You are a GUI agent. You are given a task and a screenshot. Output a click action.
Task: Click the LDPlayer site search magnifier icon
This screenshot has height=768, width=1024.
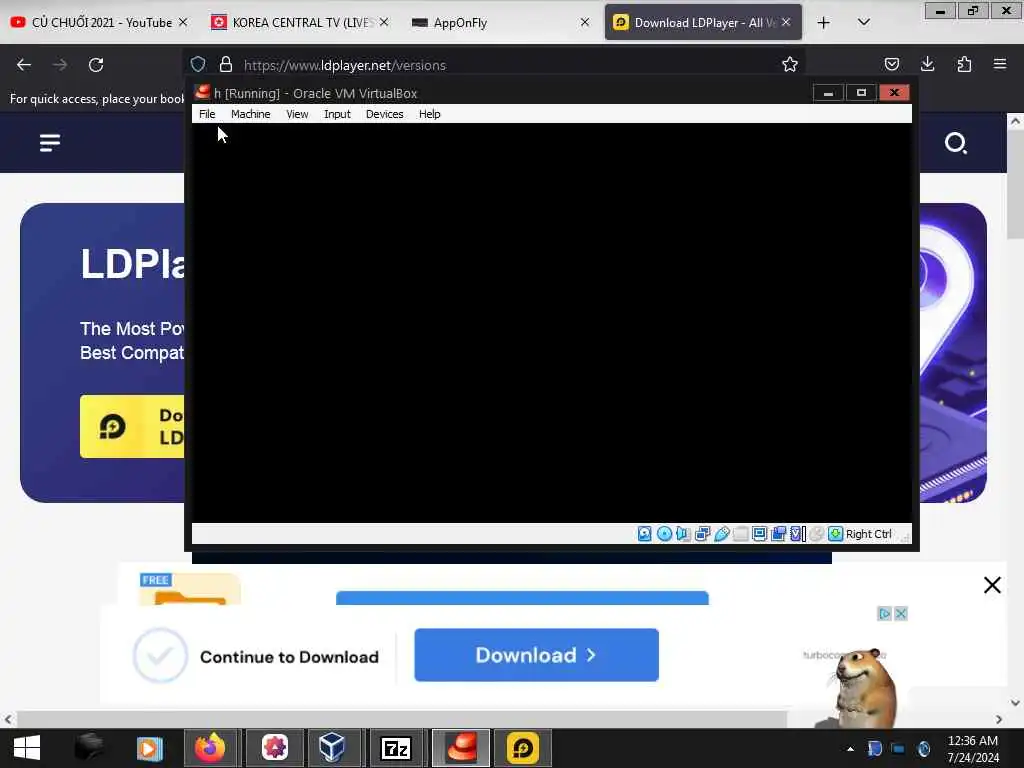(955, 142)
